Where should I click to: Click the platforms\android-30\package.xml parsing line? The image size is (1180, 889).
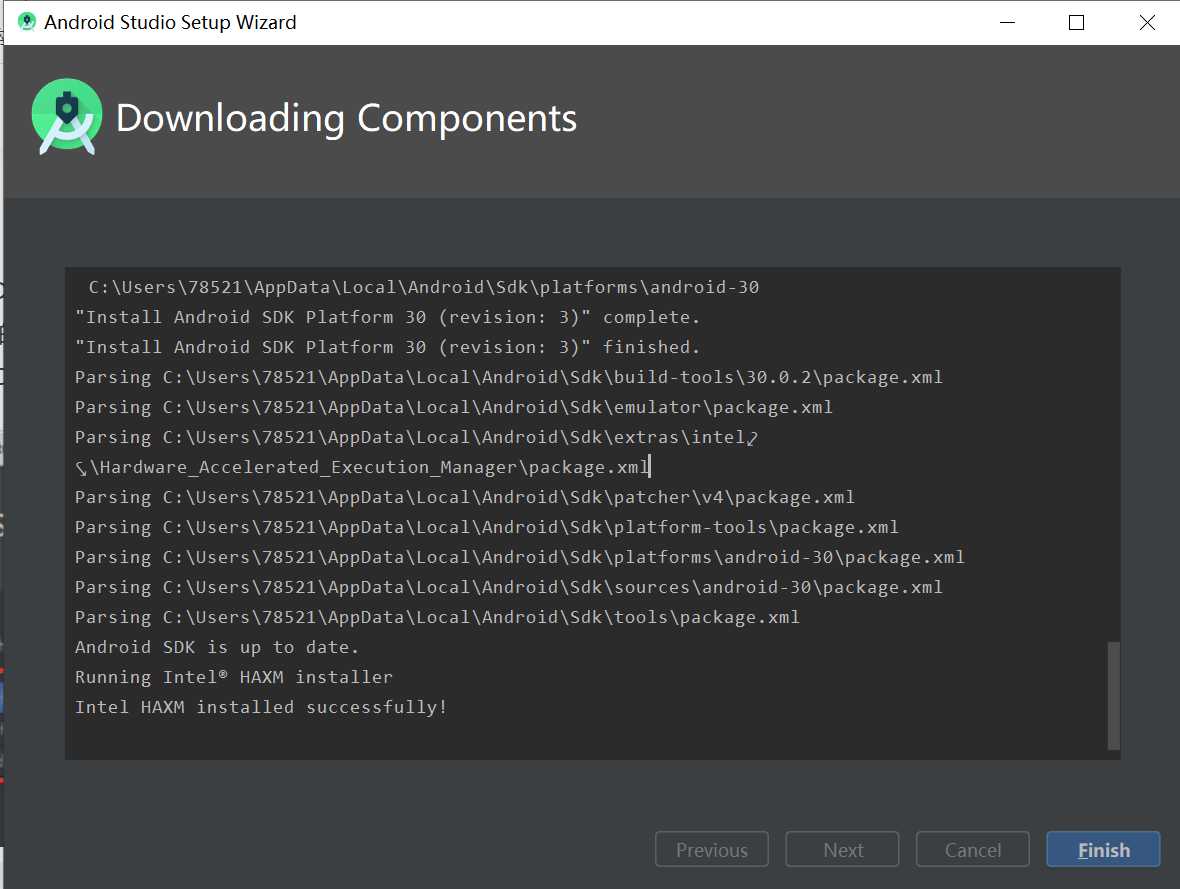pyautogui.click(x=519, y=556)
